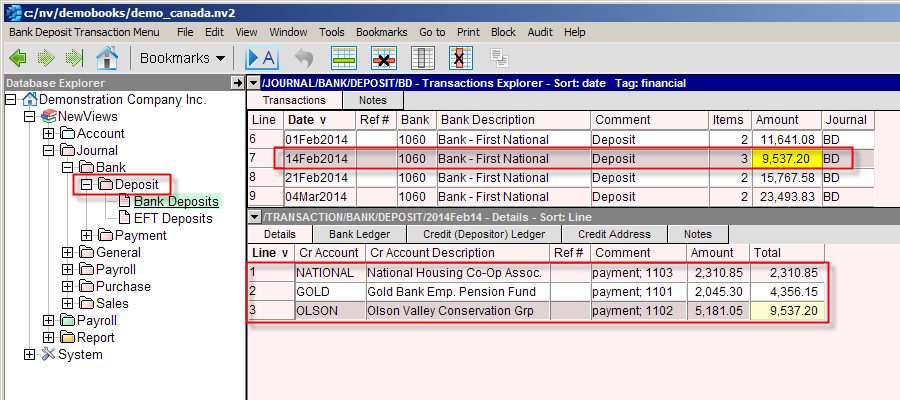Expand the System node in the tree
The height and width of the screenshot is (400, 900).
(29, 354)
